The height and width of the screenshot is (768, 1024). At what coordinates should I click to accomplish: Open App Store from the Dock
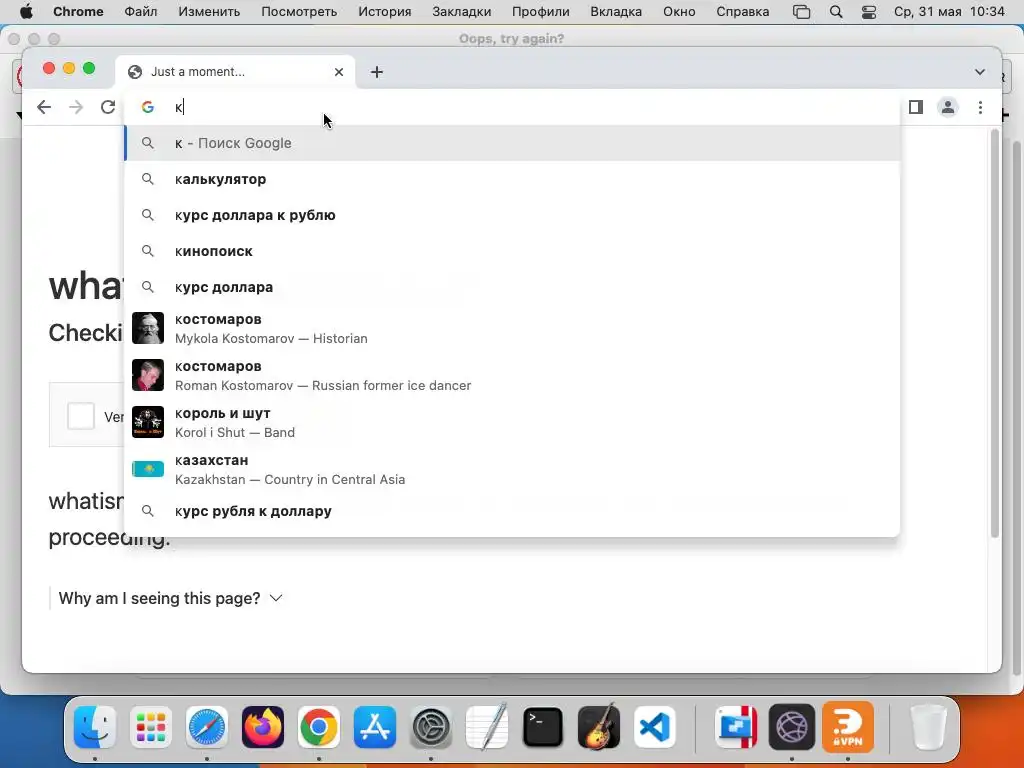[x=375, y=727]
